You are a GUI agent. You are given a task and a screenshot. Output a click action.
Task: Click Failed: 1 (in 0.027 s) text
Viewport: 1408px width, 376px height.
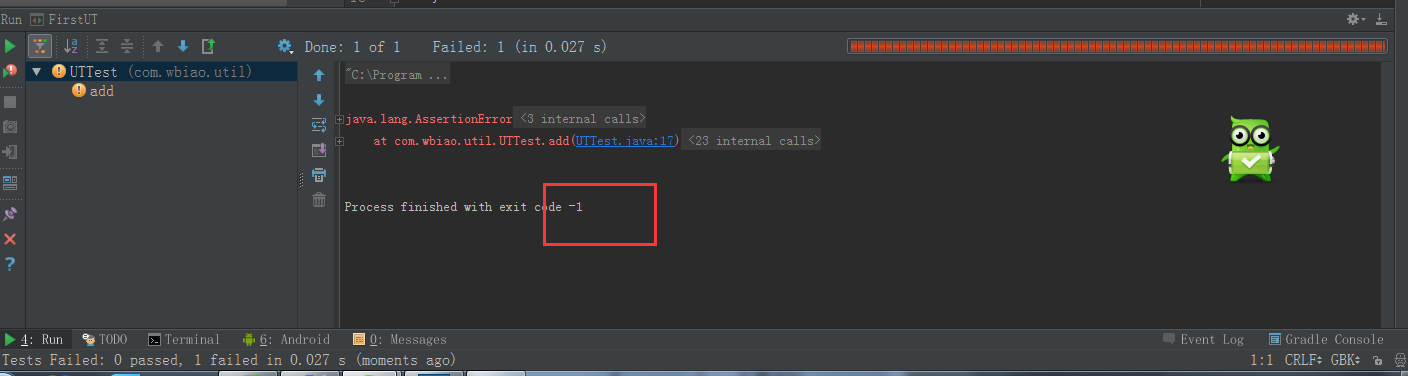519,46
